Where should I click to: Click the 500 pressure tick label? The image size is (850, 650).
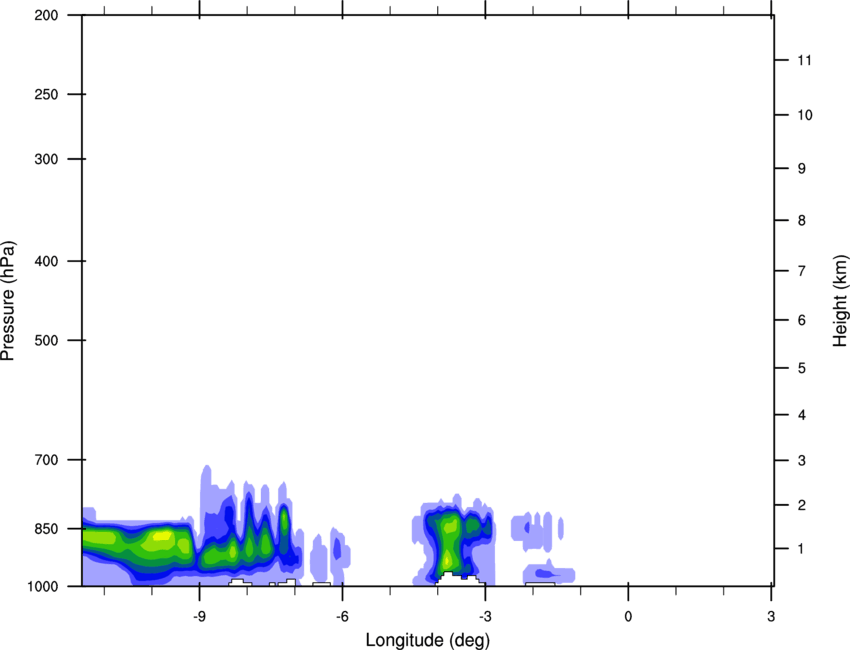46,340
